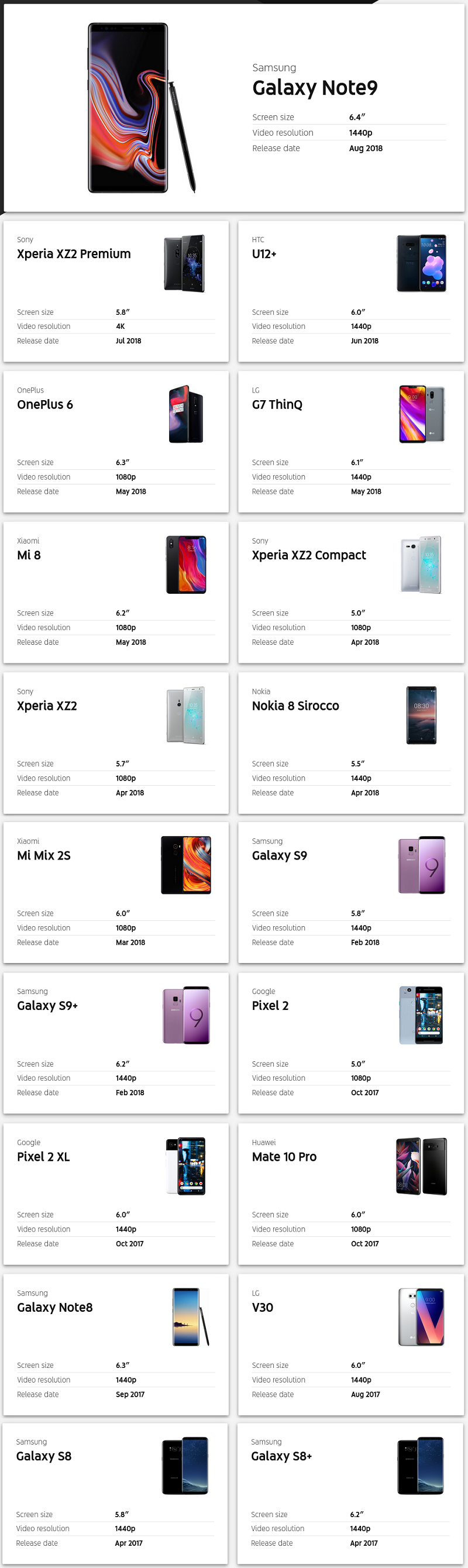Click the LG G7 ThinQ thumbnail
The image size is (468, 1568).
421,414
